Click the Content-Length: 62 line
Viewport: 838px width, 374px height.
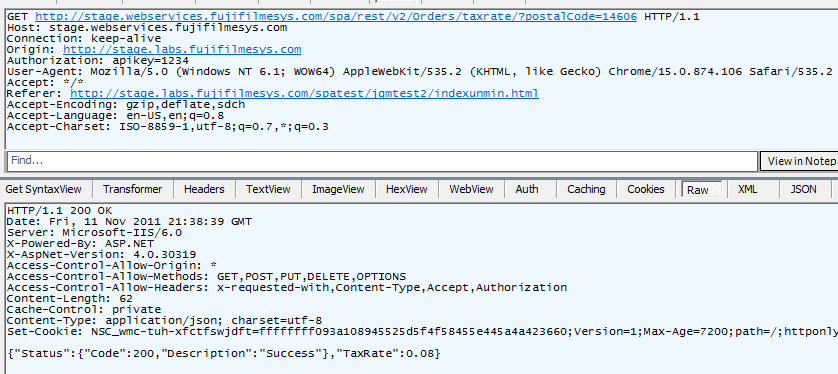pos(70,299)
